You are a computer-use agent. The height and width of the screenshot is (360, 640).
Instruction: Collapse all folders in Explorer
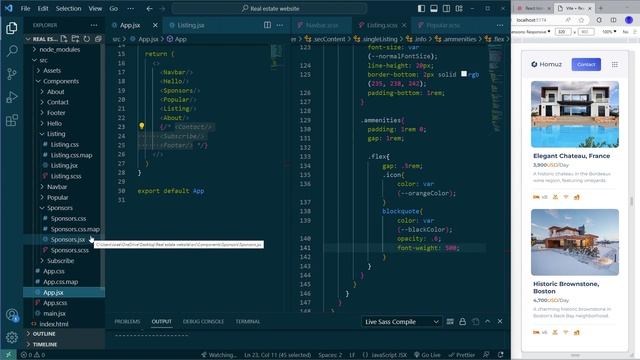(98, 39)
